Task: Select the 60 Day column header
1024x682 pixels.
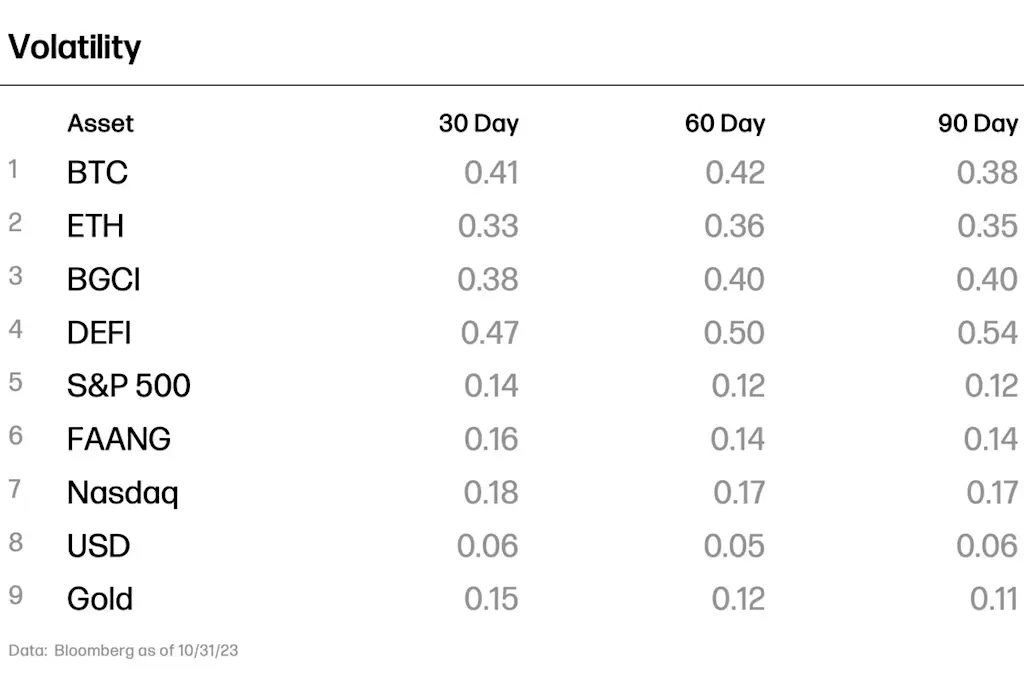Action: (725, 123)
